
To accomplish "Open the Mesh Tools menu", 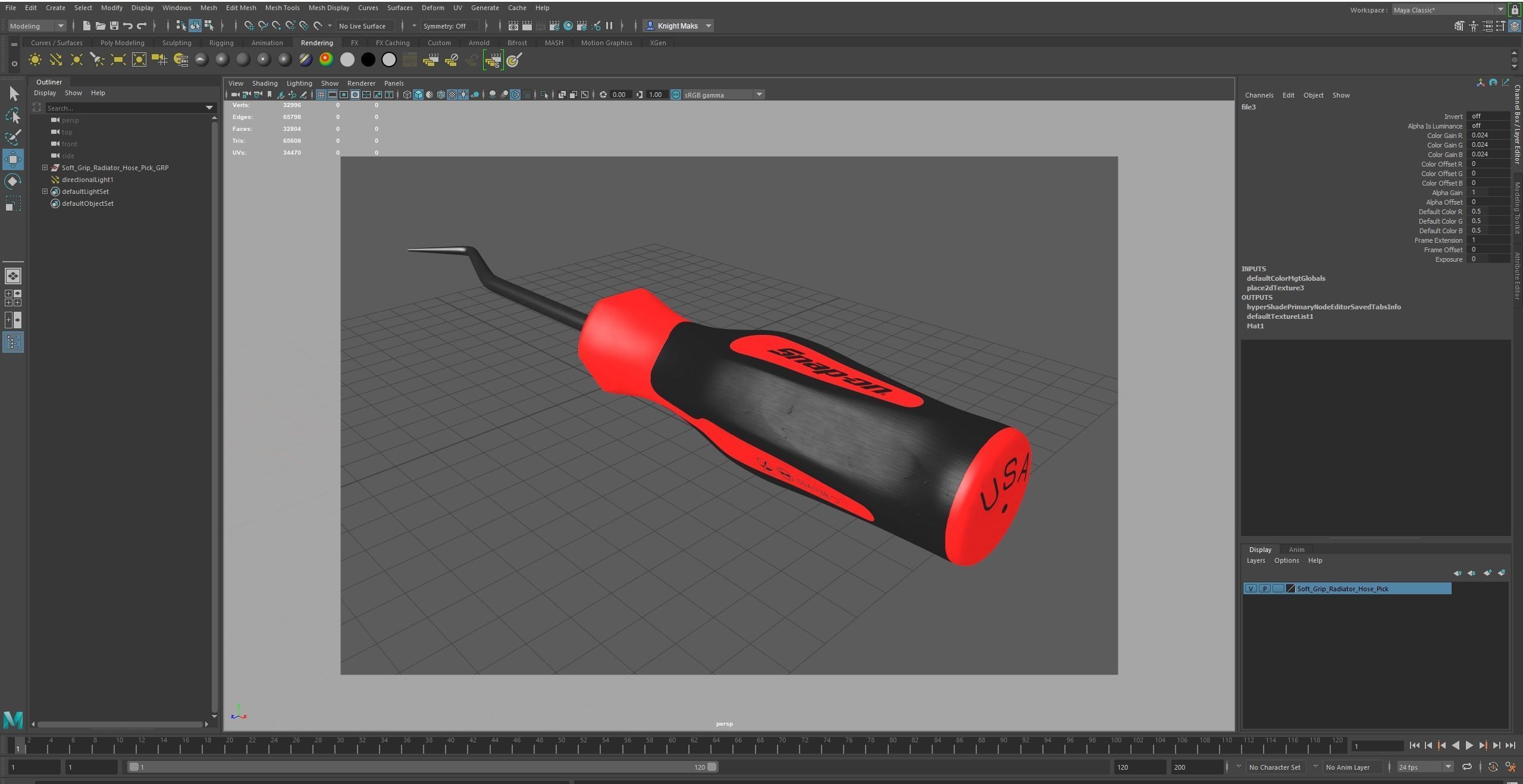I will point(282,8).
